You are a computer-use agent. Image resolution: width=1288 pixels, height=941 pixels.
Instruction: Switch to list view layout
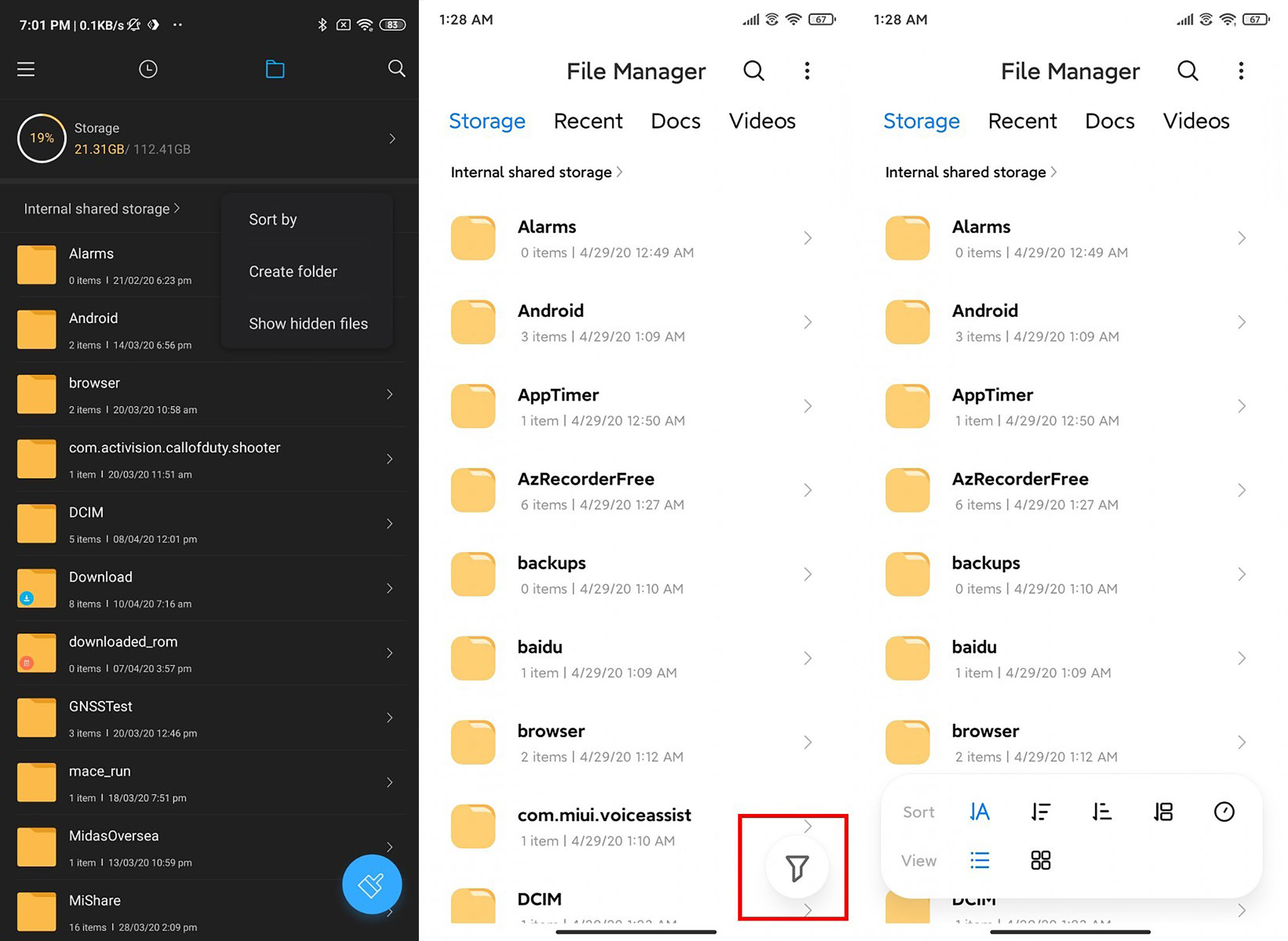click(x=979, y=860)
